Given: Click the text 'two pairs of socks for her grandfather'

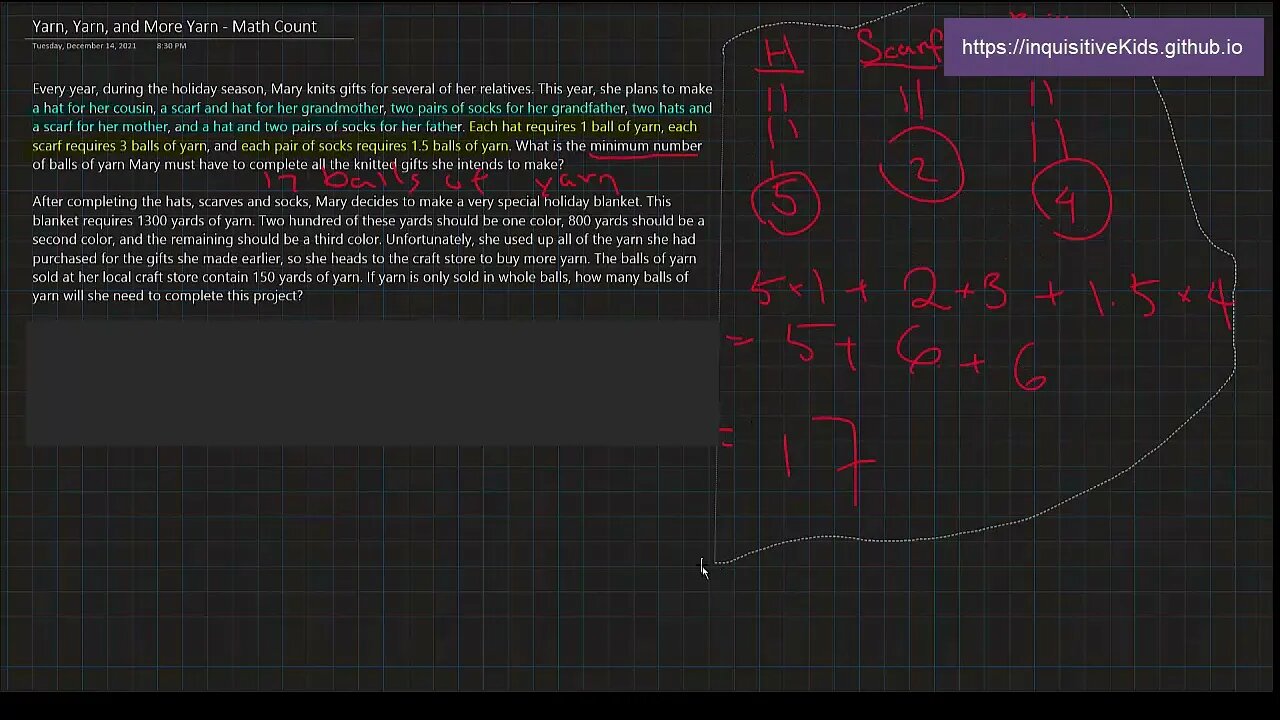Looking at the screenshot, I should point(508,108).
